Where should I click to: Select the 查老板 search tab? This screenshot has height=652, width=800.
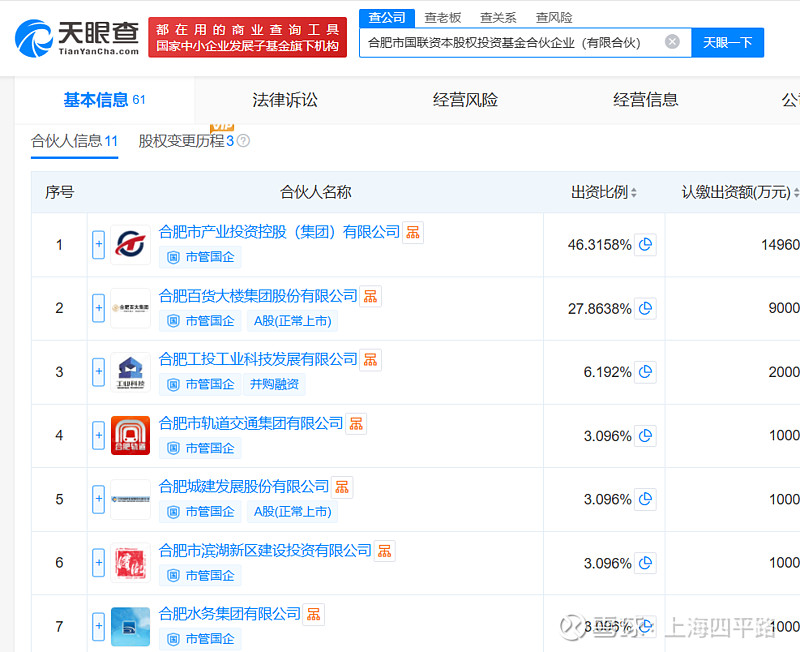click(x=442, y=18)
